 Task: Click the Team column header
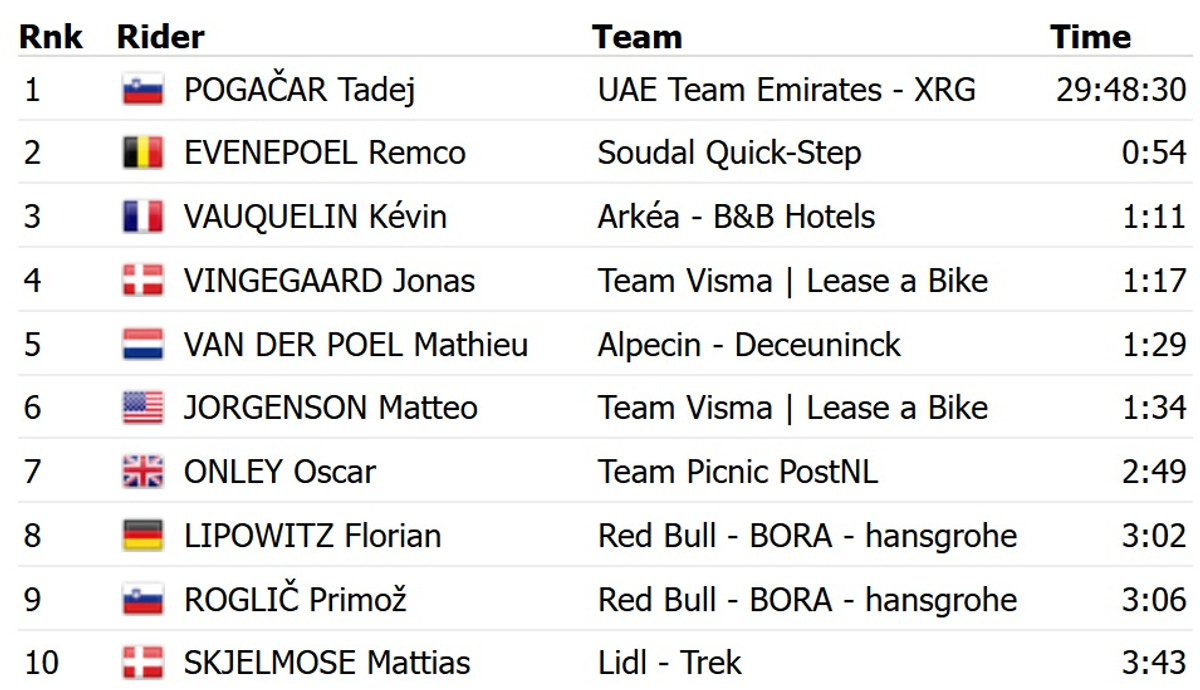pos(637,37)
